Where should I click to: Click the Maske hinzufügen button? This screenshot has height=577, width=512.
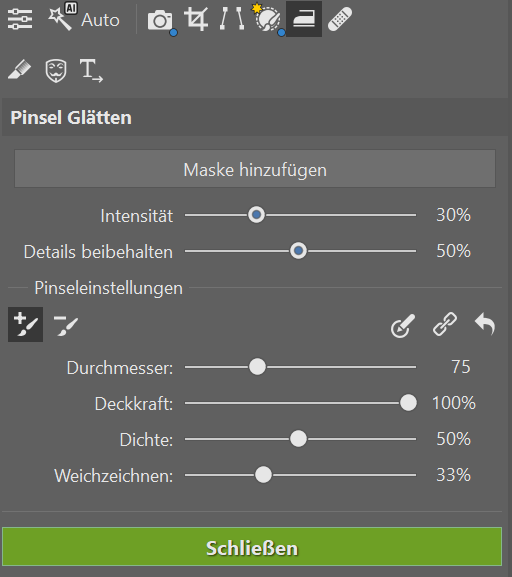(x=255, y=169)
